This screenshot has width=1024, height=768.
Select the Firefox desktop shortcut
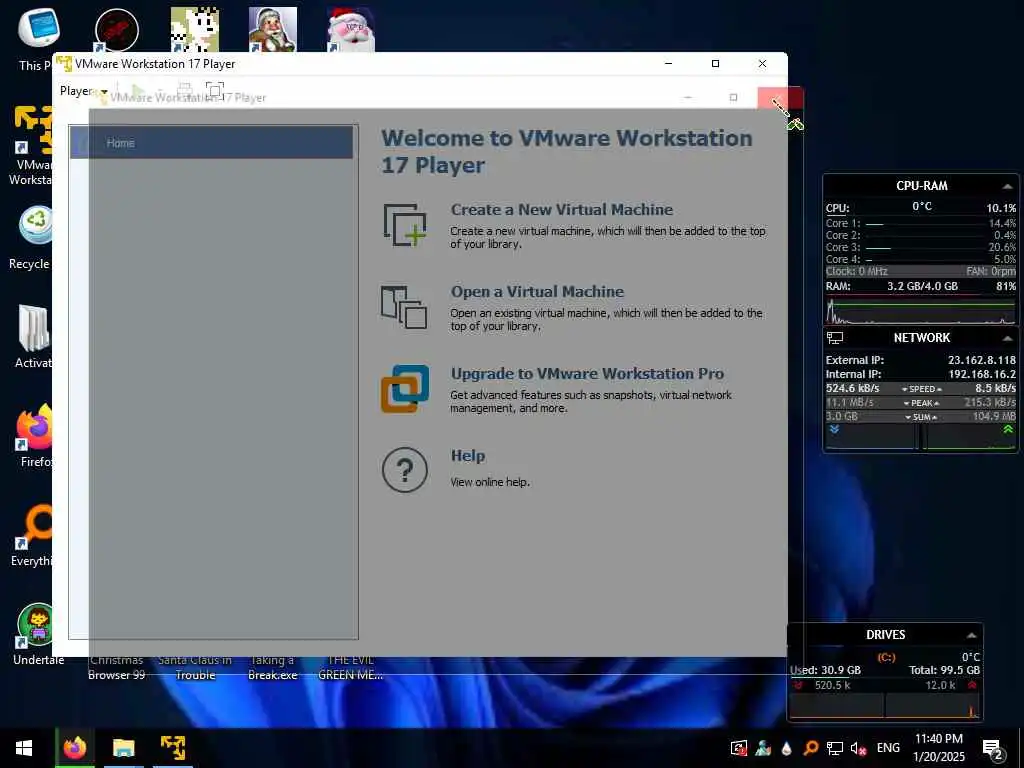point(34,435)
